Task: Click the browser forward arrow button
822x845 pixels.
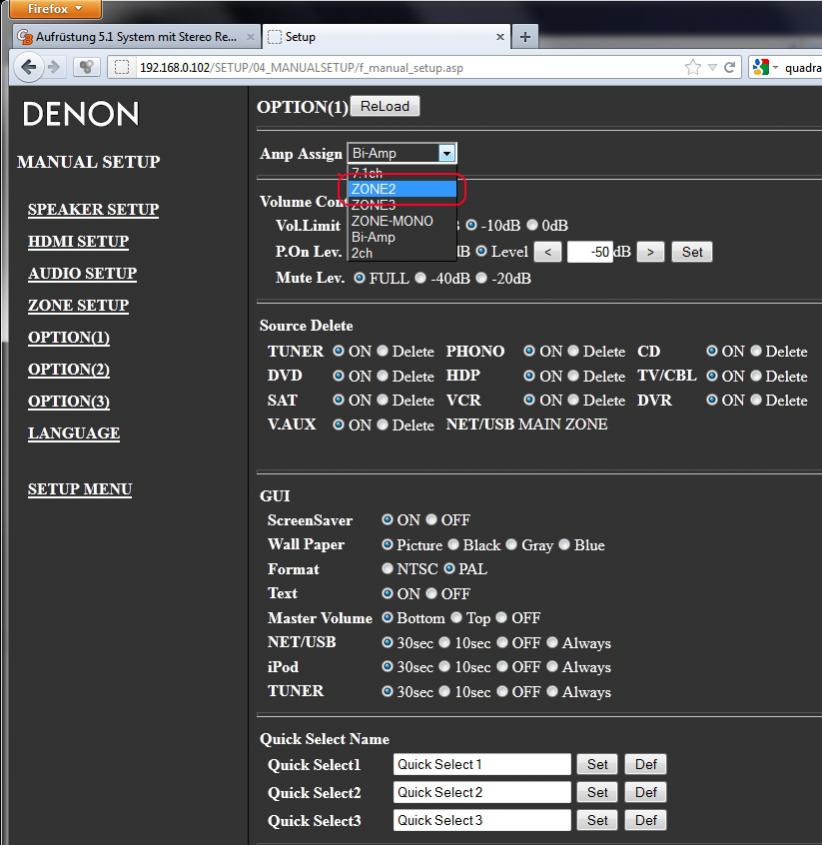Action: [x=54, y=67]
